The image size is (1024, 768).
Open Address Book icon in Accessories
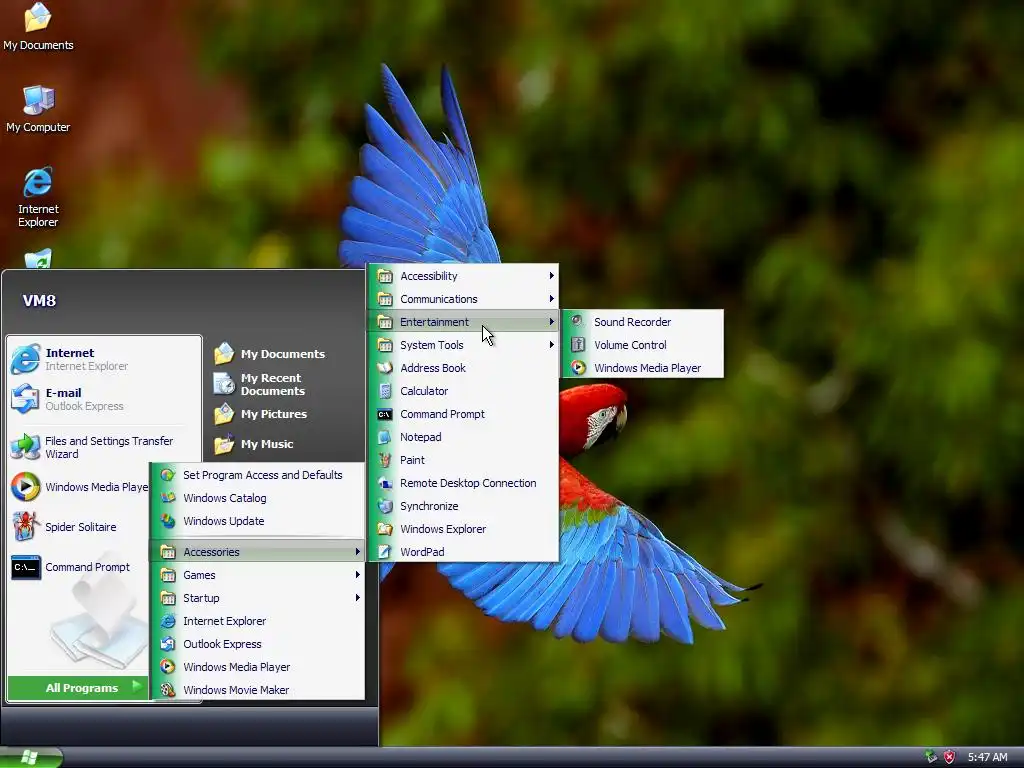click(x=385, y=368)
